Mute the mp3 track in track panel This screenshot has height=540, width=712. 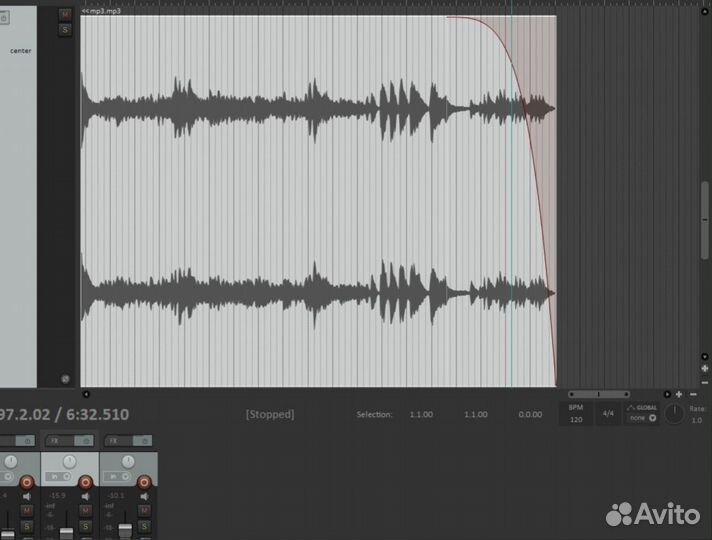pyautogui.click(x=65, y=15)
